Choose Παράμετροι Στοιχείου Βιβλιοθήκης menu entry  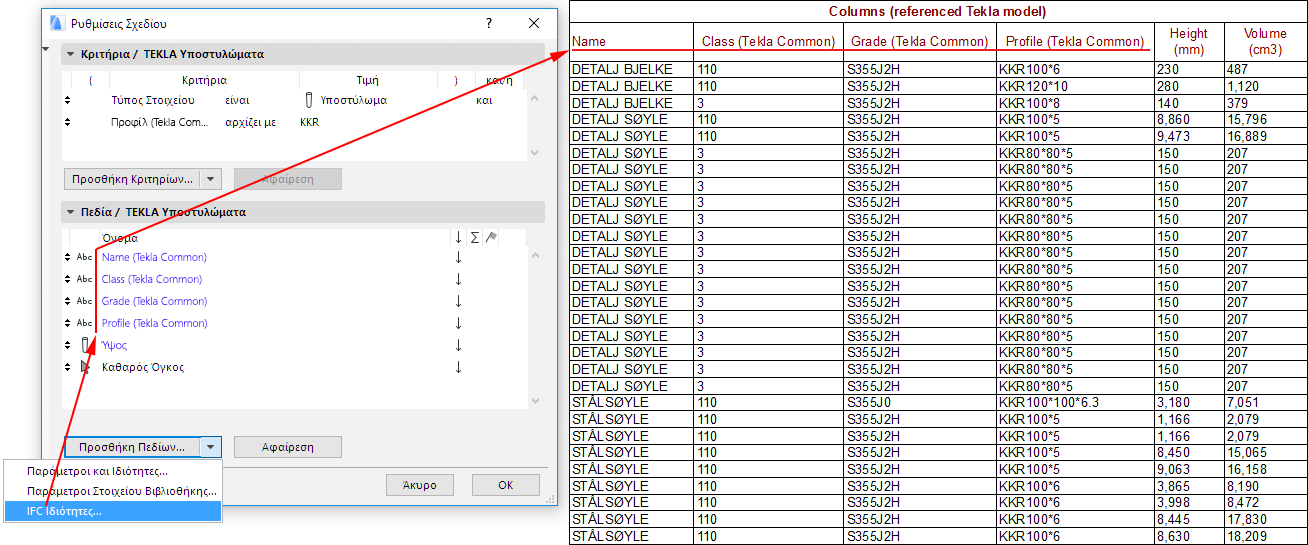(x=122, y=491)
